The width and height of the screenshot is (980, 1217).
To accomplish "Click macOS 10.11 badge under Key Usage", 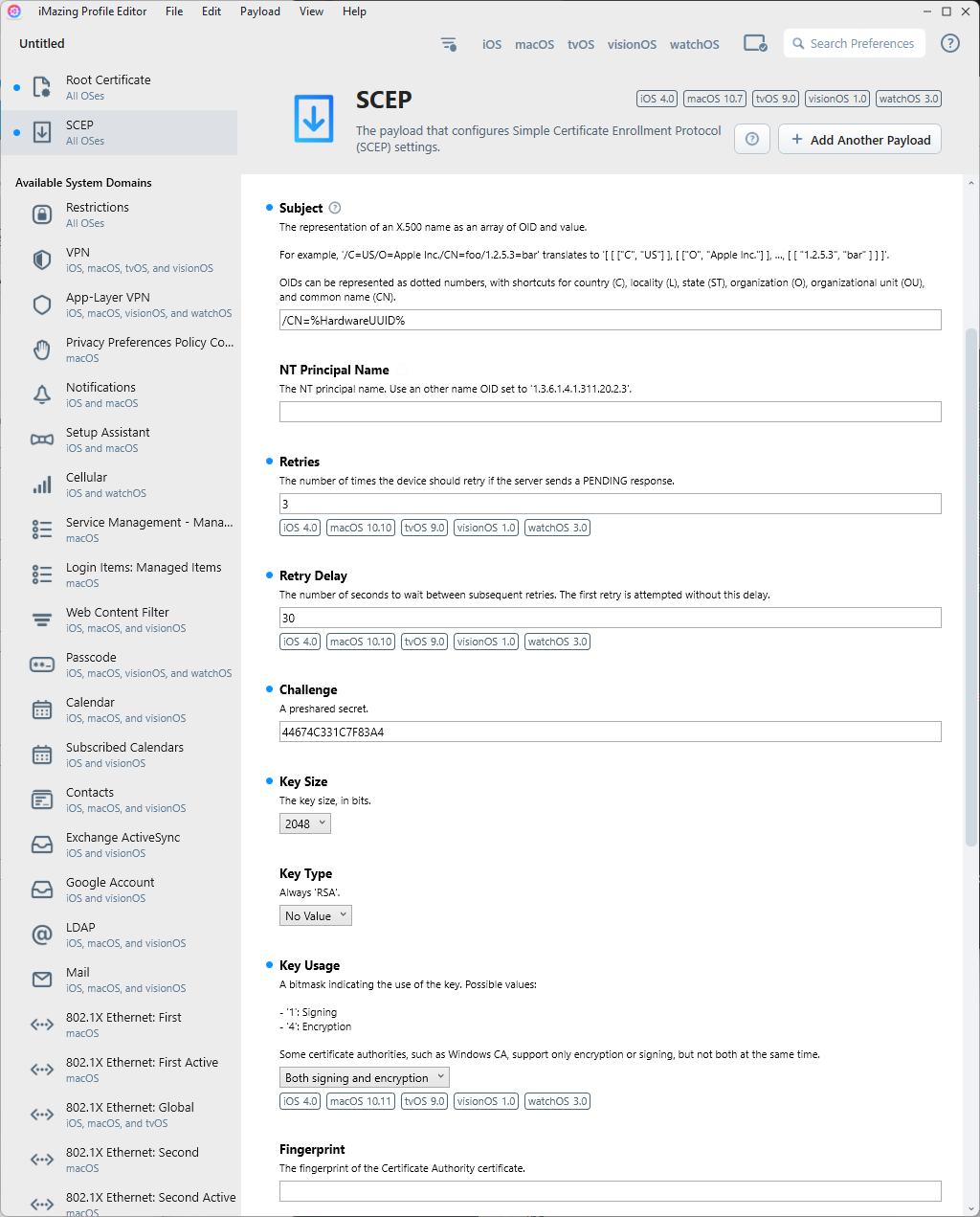I will coord(361,1101).
